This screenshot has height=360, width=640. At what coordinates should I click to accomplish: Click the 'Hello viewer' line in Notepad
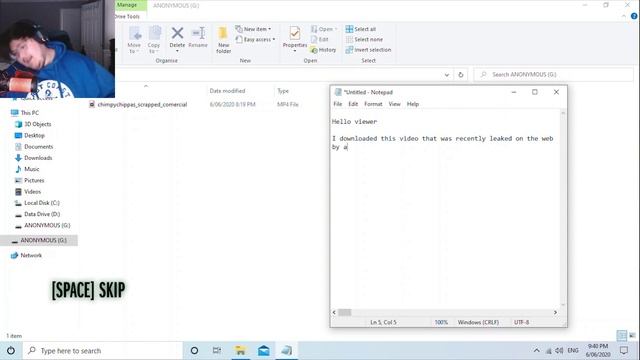[x=355, y=122]
